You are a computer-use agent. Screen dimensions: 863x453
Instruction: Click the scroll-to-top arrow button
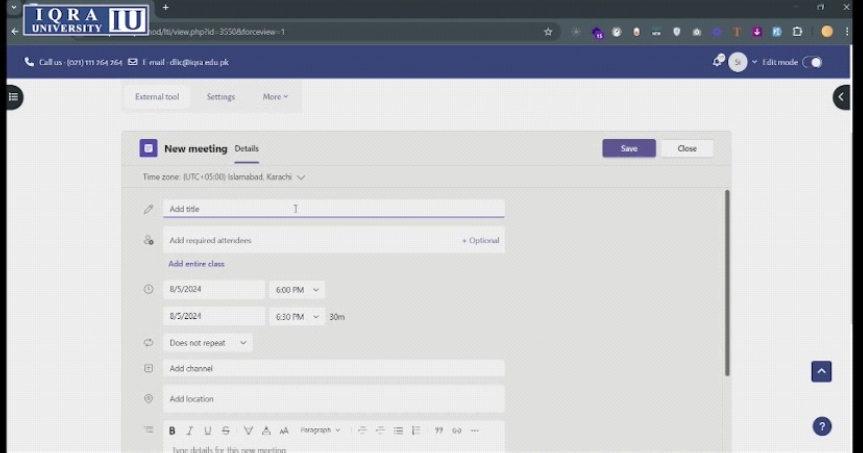pos(821,371)
